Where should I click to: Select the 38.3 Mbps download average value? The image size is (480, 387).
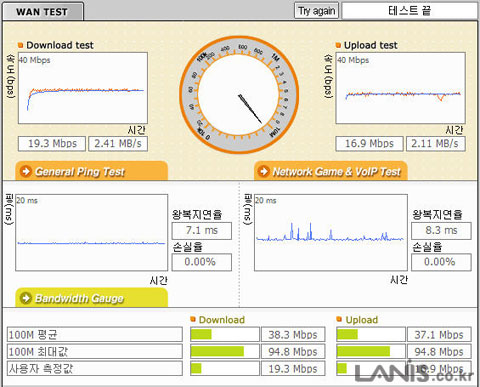tap(293, 334)
